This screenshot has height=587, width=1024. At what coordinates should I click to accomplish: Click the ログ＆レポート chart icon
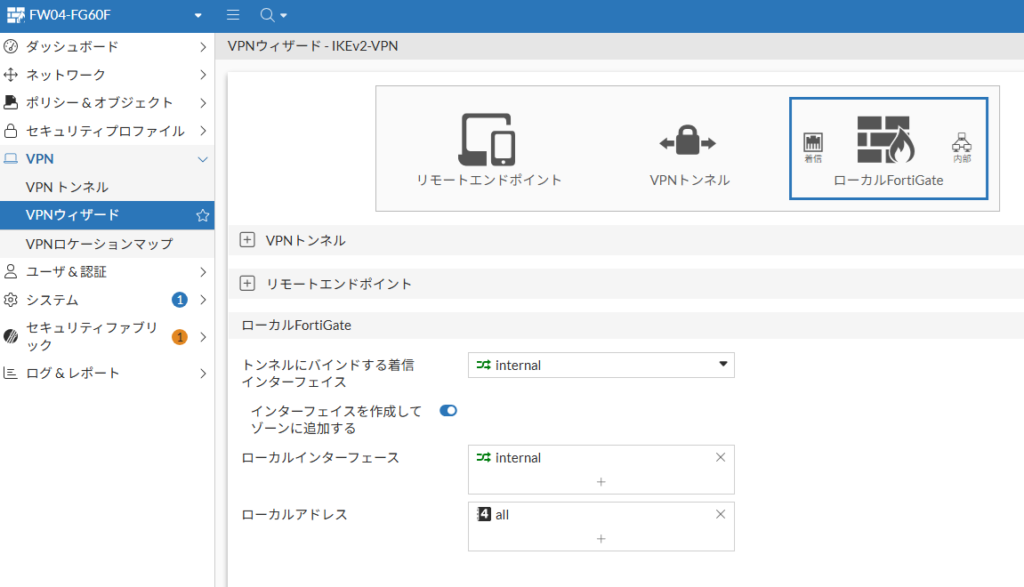(10, 373)
